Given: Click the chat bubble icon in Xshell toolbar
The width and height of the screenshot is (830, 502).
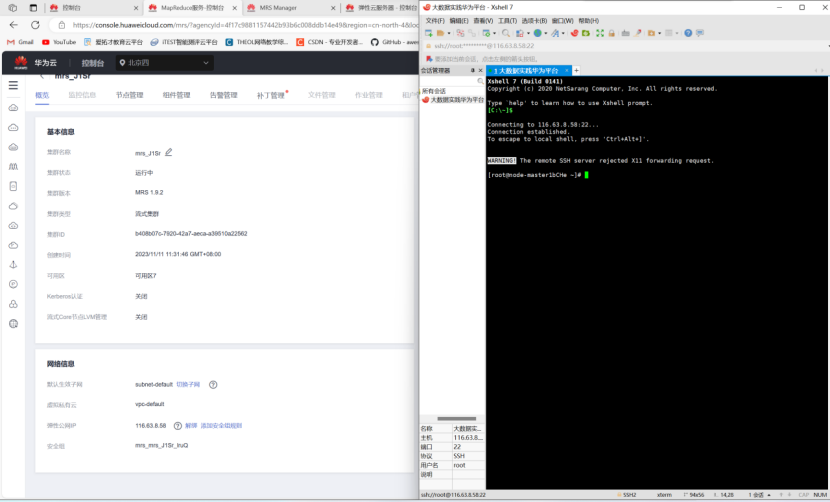Looking at the screenshot, I should point(700,33).
